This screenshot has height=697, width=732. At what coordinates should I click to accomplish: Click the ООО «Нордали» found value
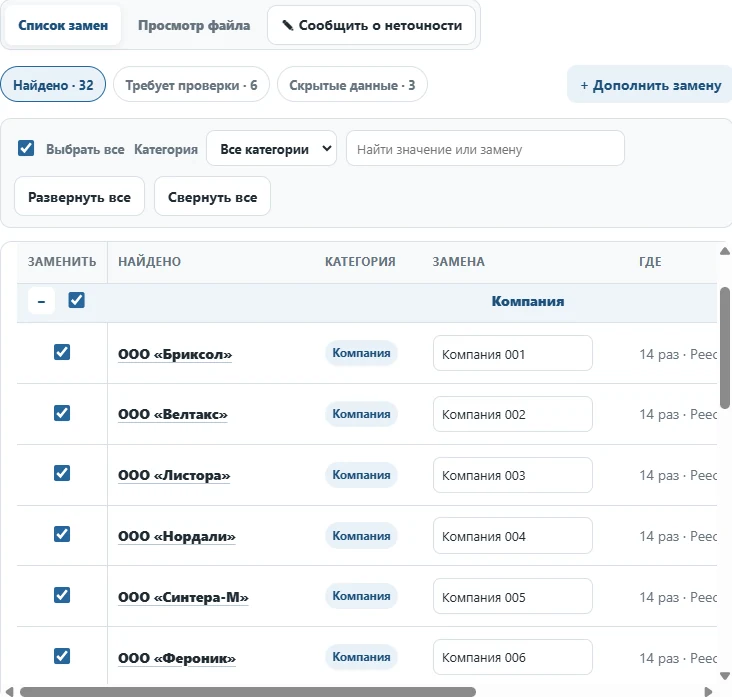pyautogui.click(x=177, y=536)
